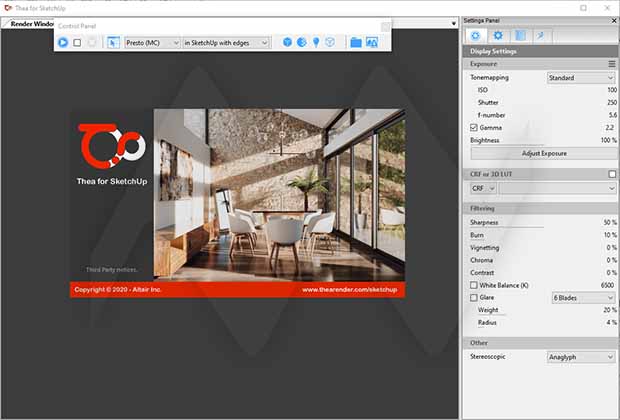Viewport: 620px width, 420px height.
Task: Click the 'Display Settings' panel title
Action: tap(493, 51)
